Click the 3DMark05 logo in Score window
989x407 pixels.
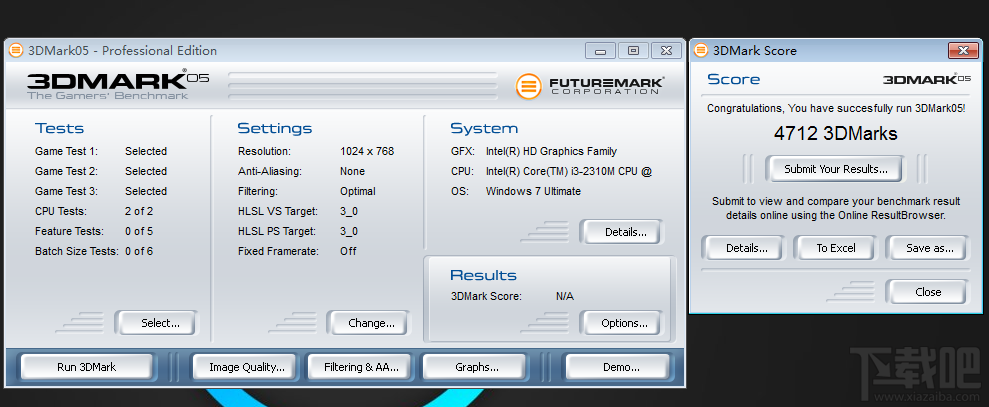point(927,80)
